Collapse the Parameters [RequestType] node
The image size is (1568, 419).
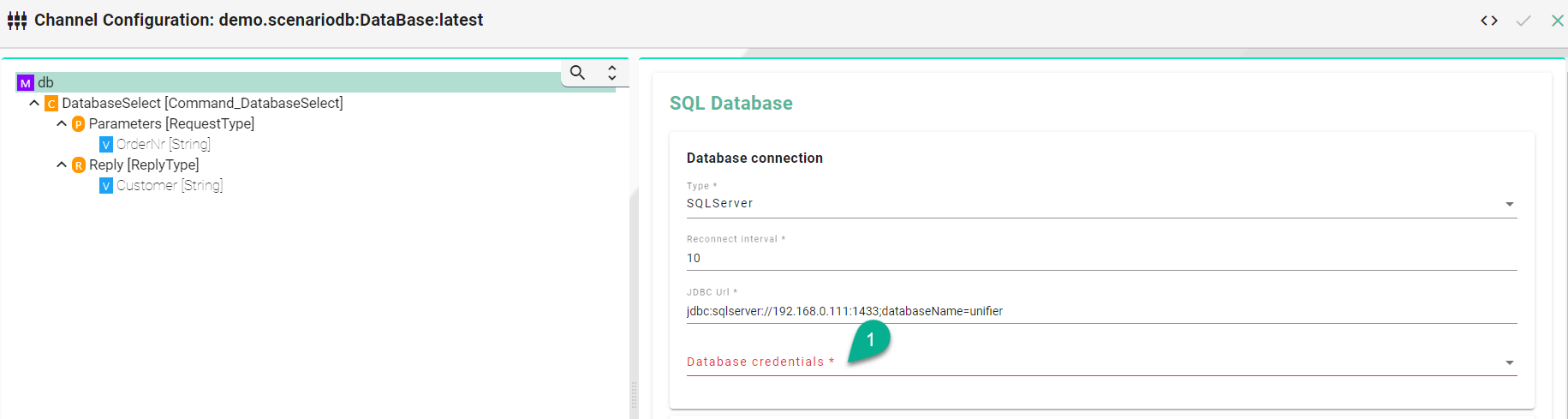(62, 123)
